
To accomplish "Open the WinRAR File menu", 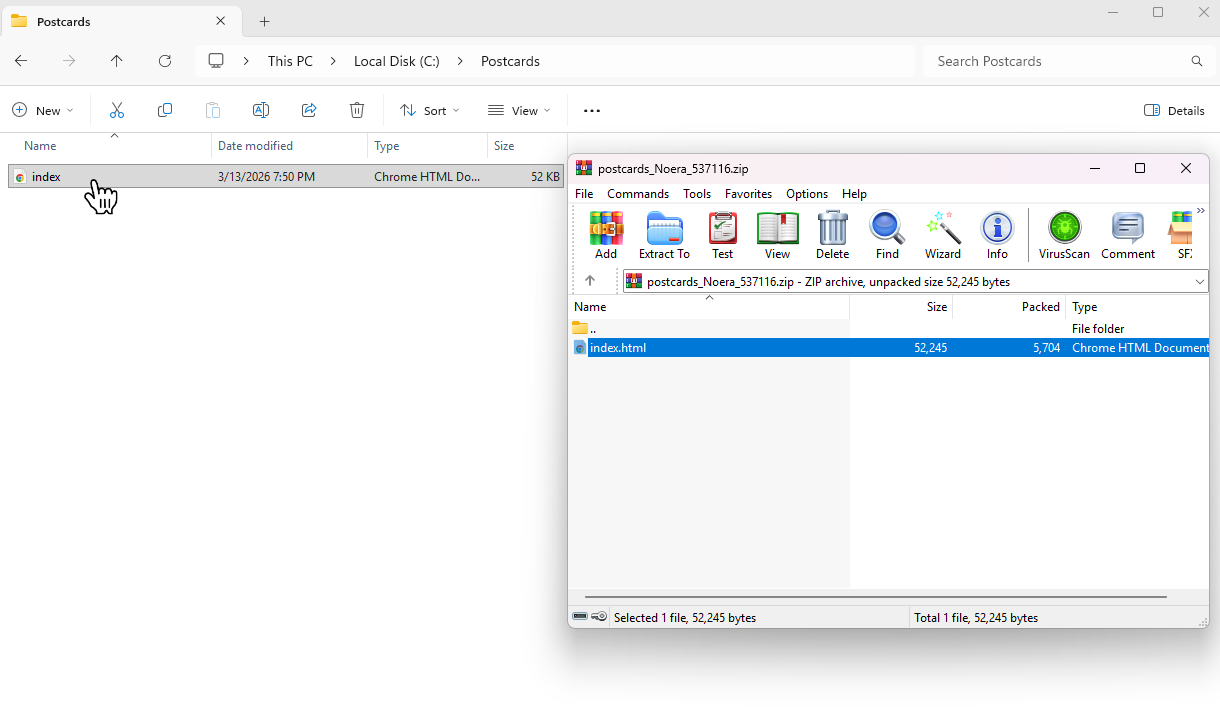I will point(584,194).
